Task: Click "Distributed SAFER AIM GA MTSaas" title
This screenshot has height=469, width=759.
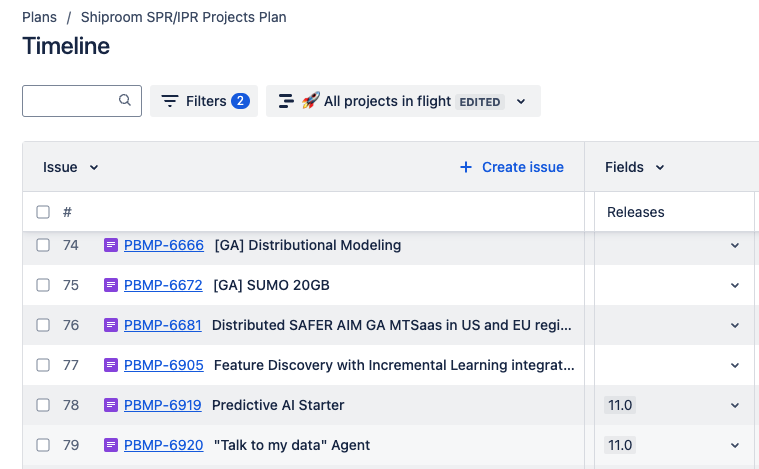Action: point(392,325)
